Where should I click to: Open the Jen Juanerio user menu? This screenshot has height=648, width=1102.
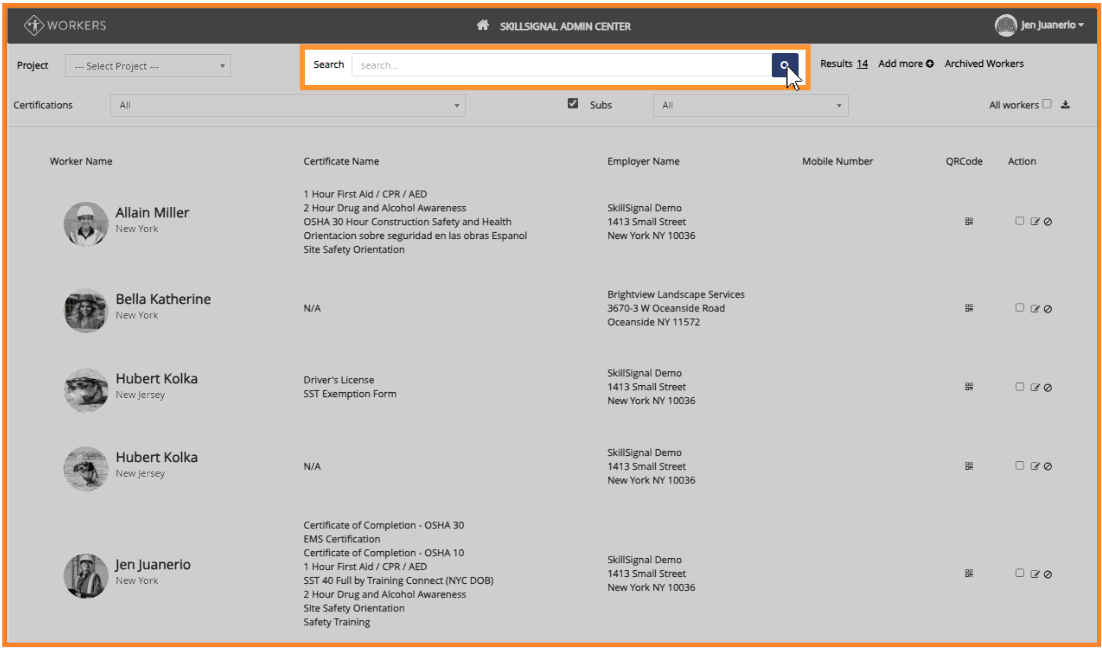[x=1051, y=25]
